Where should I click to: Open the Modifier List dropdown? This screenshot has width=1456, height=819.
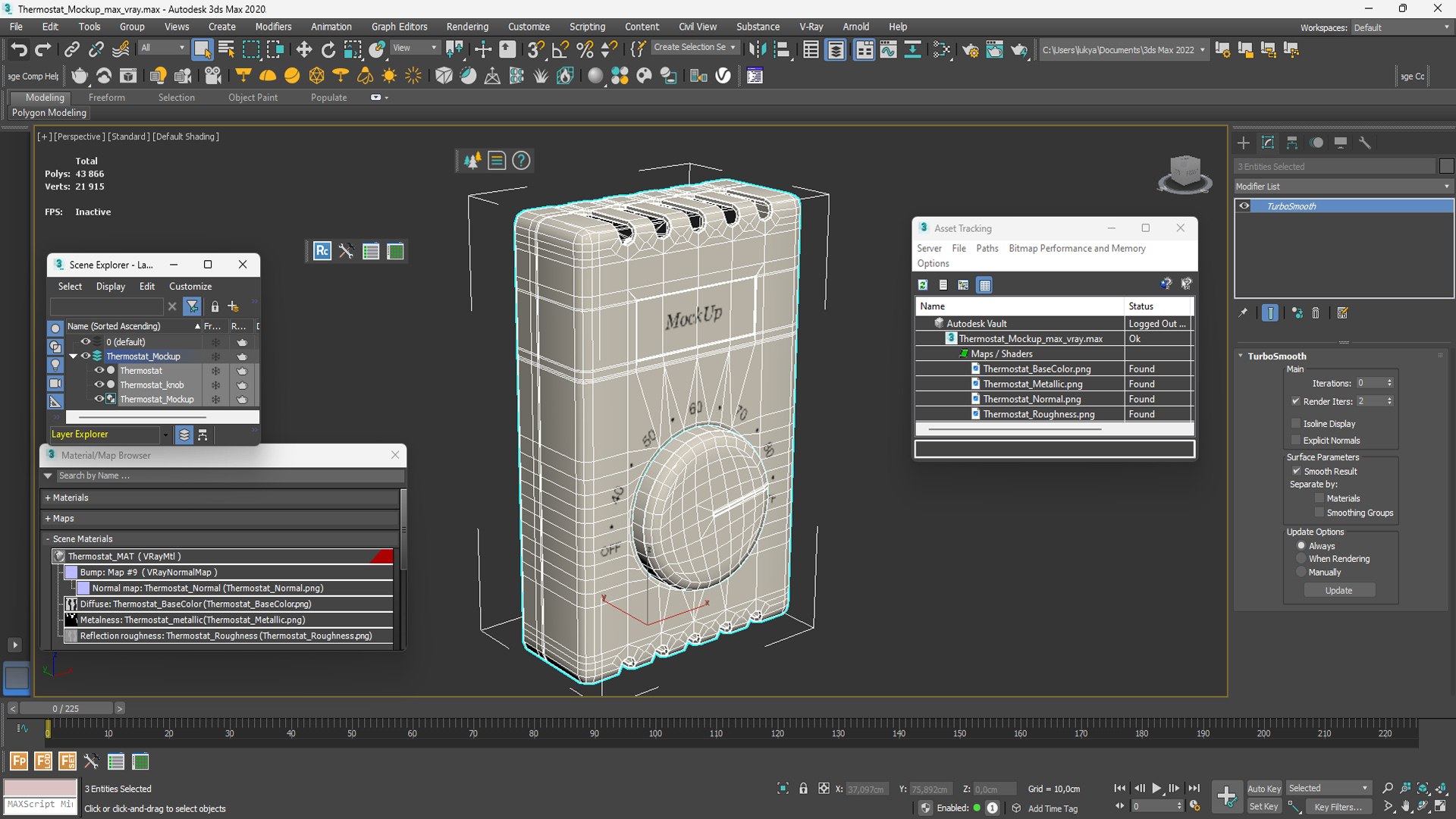tap(1342, 187)
